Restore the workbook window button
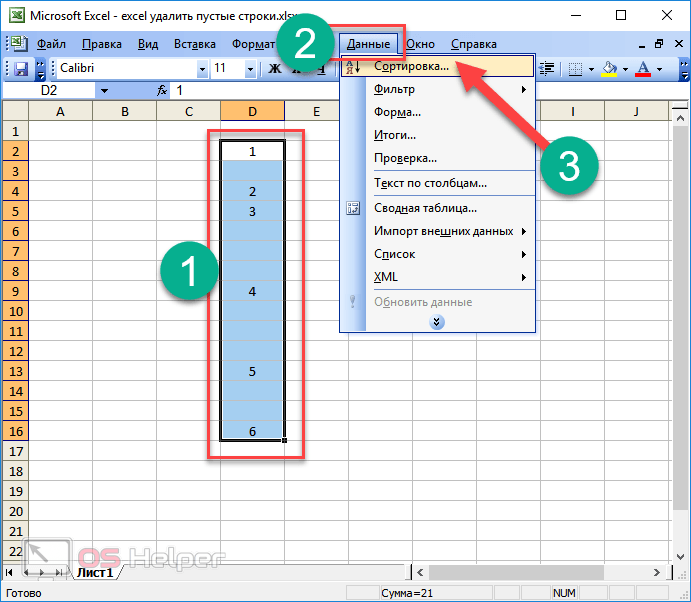 pos(659,44)
